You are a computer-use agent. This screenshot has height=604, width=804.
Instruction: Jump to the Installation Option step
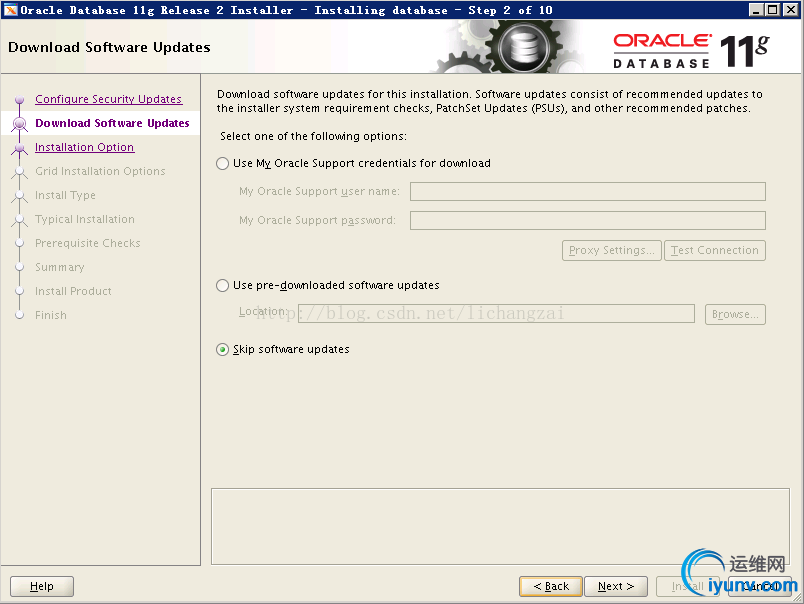point(85,147)
